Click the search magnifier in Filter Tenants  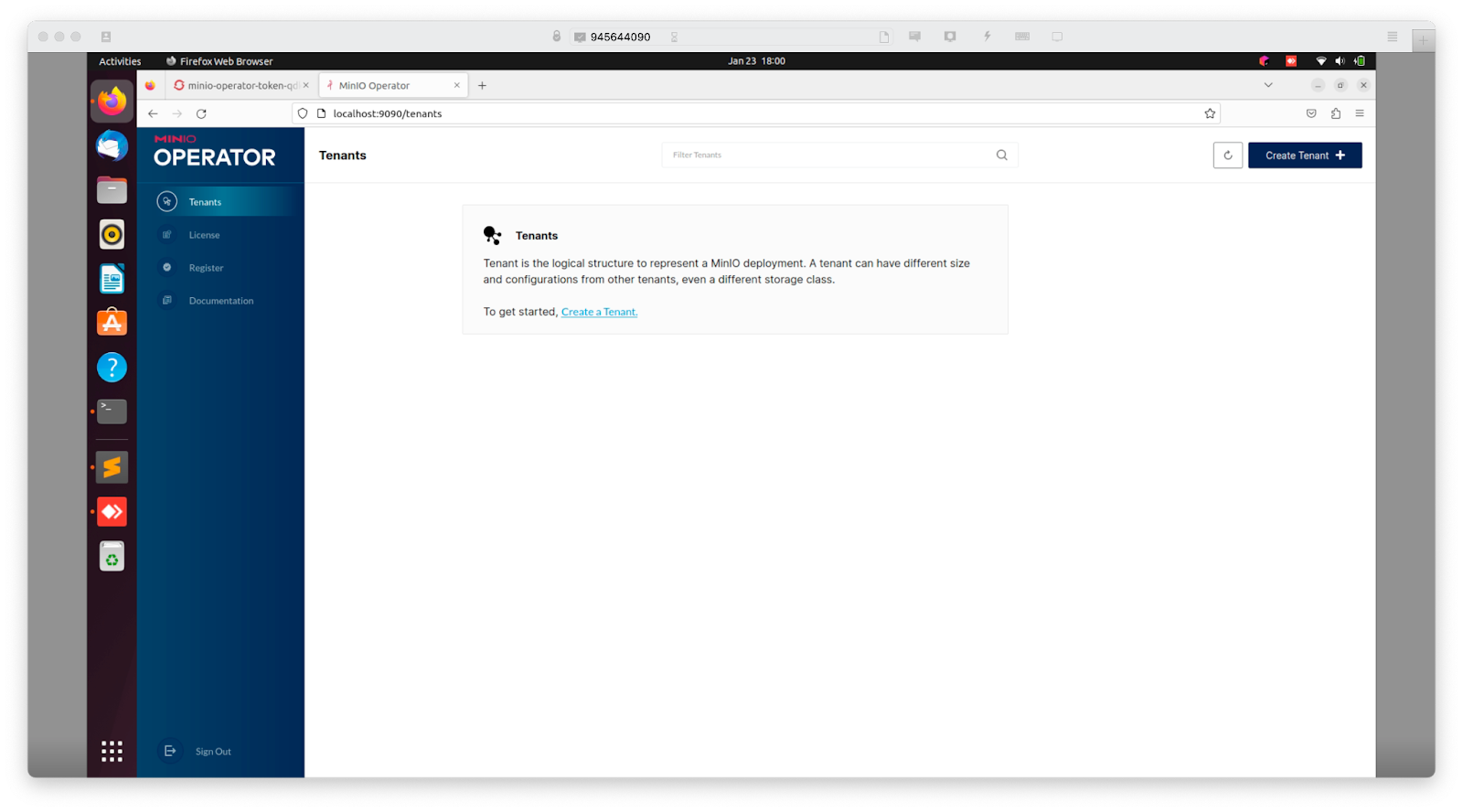1001,155
